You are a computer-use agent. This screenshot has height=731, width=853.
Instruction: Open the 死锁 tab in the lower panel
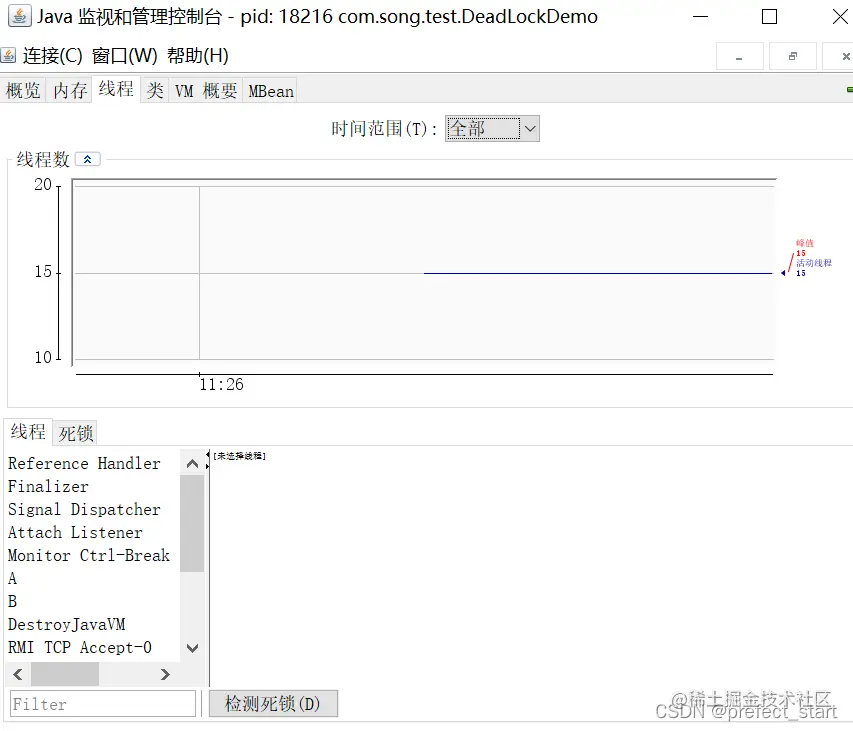76,433
